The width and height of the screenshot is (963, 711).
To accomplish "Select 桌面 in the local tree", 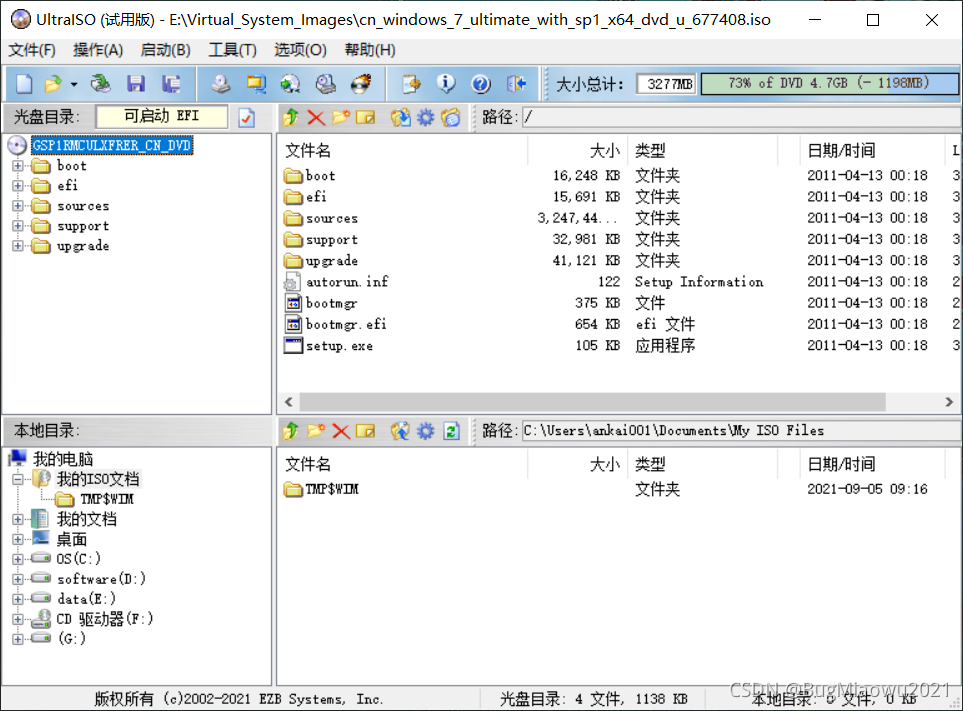I will point(72,539).
